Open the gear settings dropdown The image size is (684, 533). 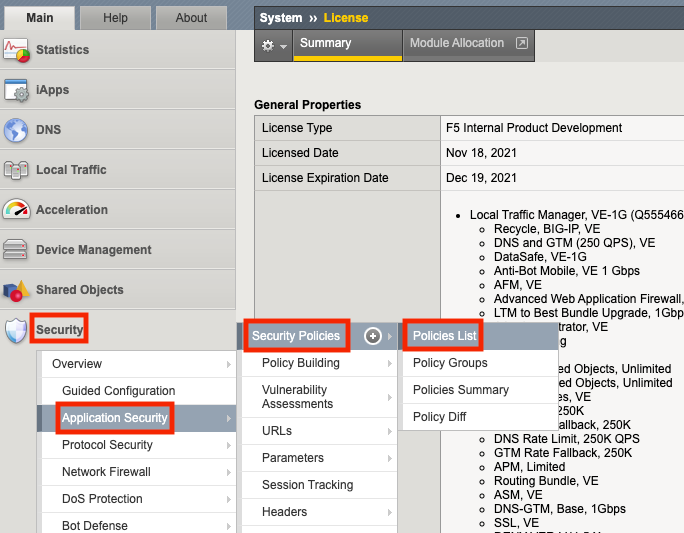274,45
